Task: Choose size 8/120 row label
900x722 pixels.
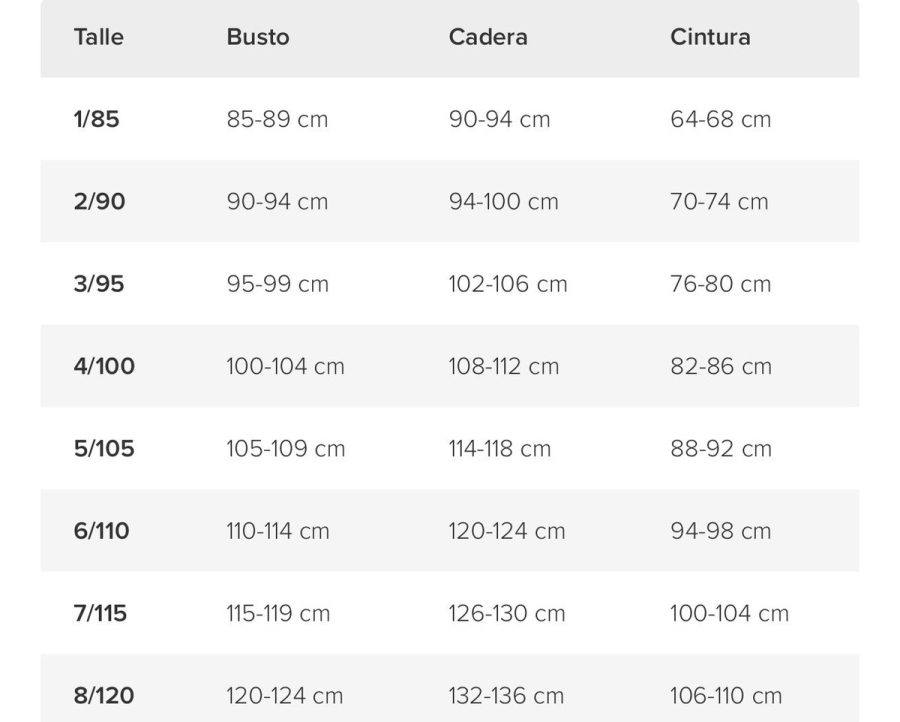Action: pos(104,696)
